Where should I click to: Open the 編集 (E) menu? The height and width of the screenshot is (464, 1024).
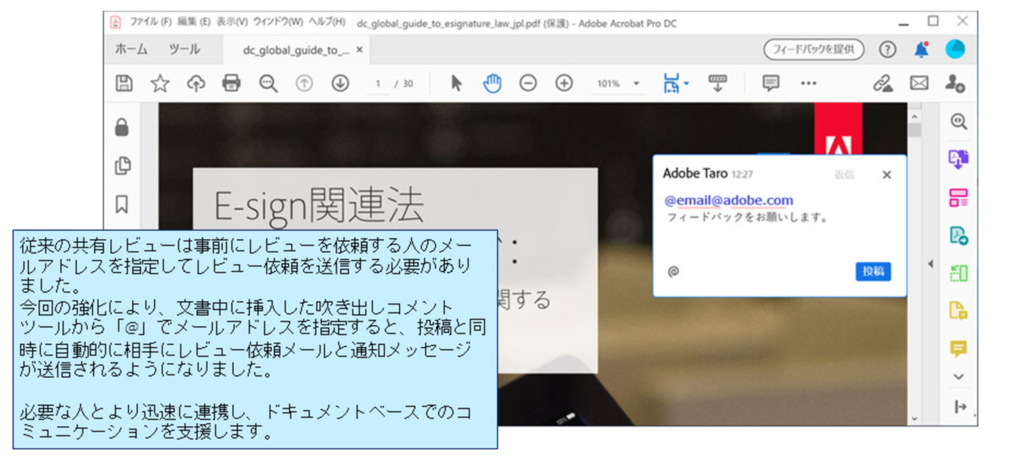[193, 22]
